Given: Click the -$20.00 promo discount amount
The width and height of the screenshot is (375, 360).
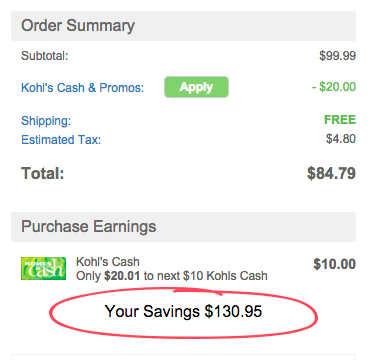Looking at the screenshot, I should pyautogui.click(x=334, y=87).
